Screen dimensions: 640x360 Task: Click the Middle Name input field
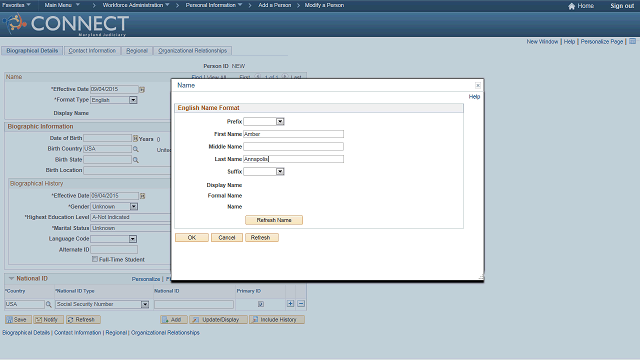click(293, 147)
